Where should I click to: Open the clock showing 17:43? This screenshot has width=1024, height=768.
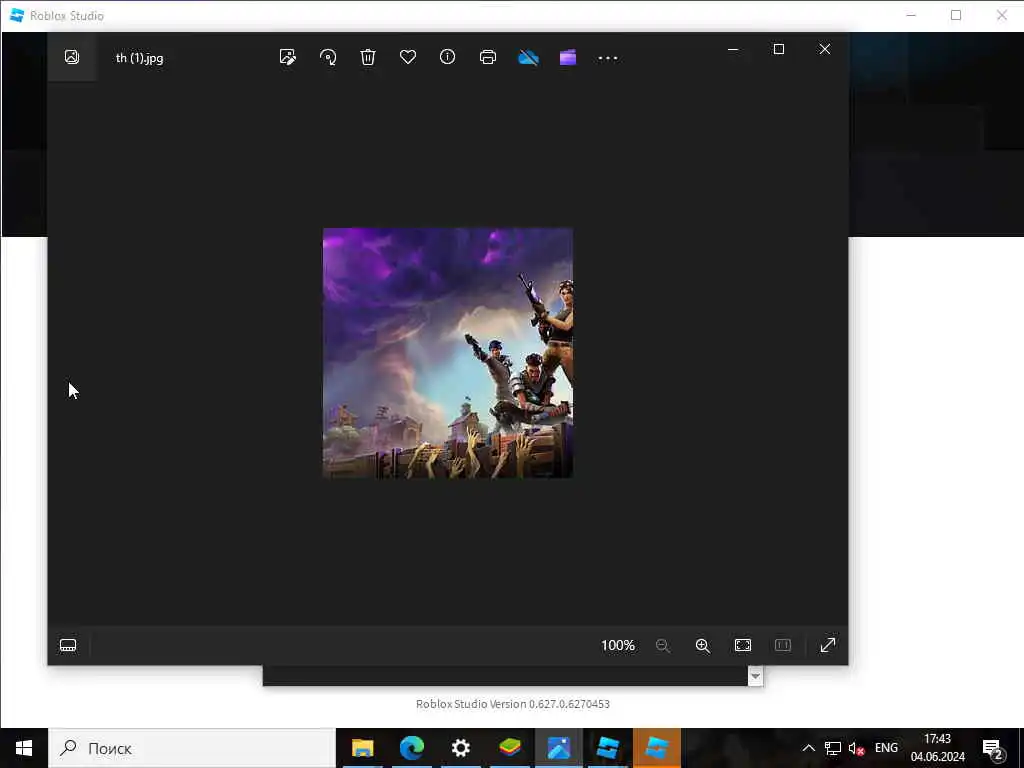937,748
